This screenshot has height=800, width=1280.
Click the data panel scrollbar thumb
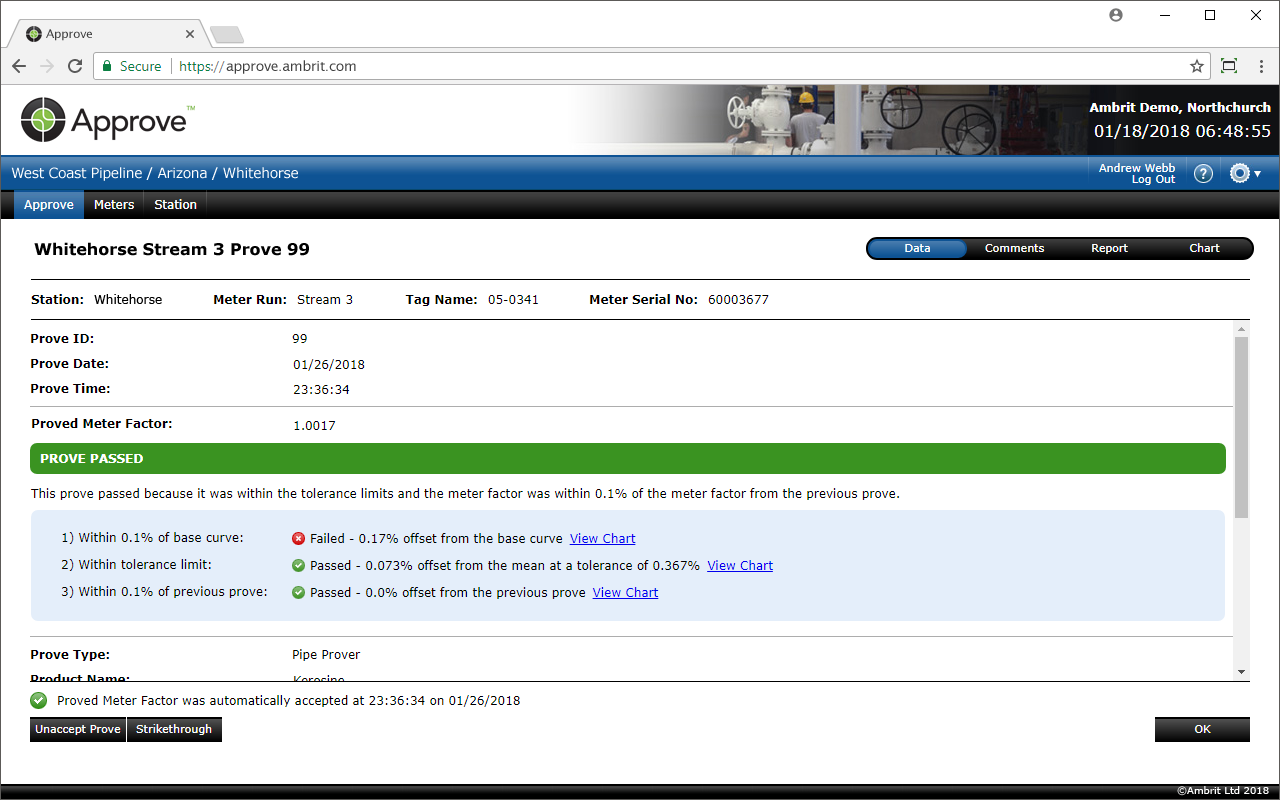click(1241, 427)
